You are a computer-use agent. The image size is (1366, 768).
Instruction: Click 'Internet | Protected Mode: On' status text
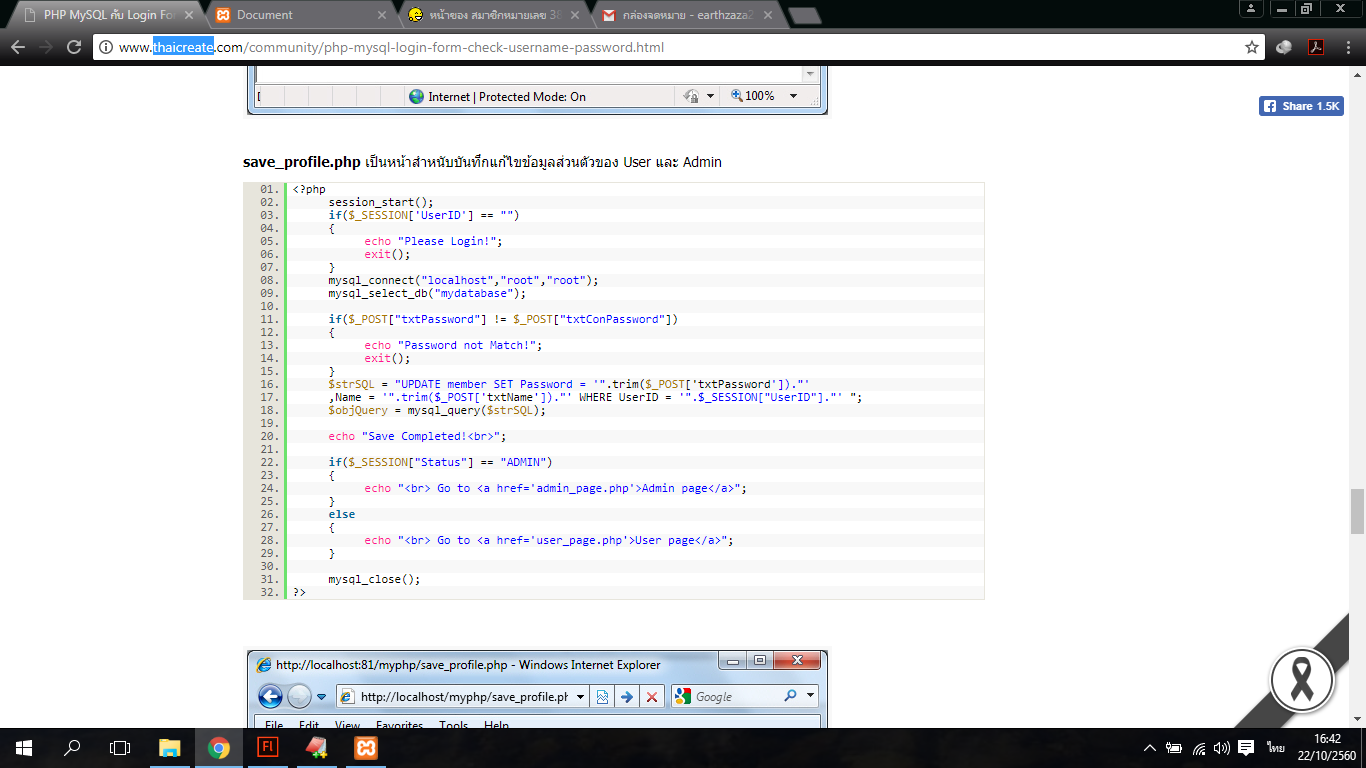(x=507, y=97)
